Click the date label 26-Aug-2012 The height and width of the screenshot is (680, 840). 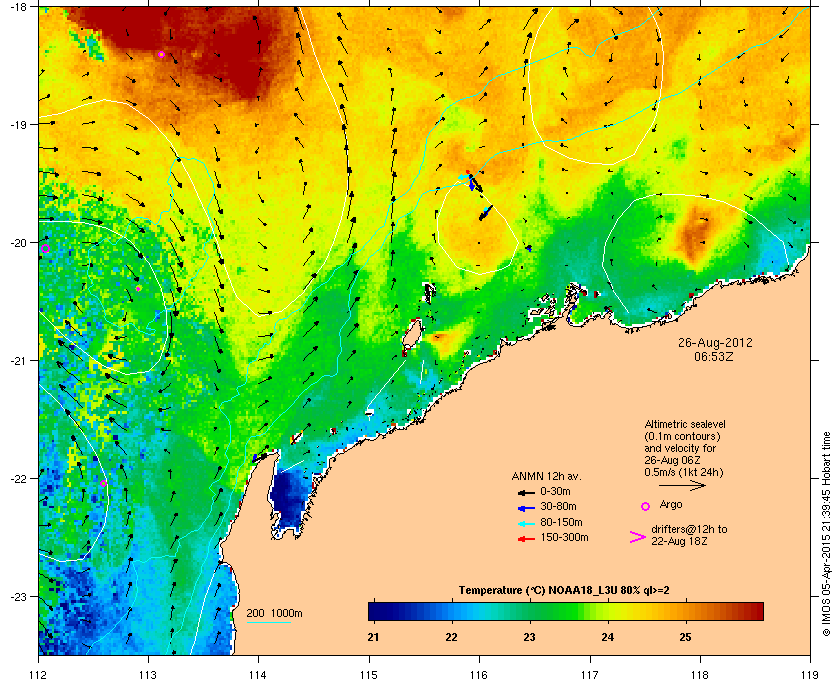coord(715,342)
